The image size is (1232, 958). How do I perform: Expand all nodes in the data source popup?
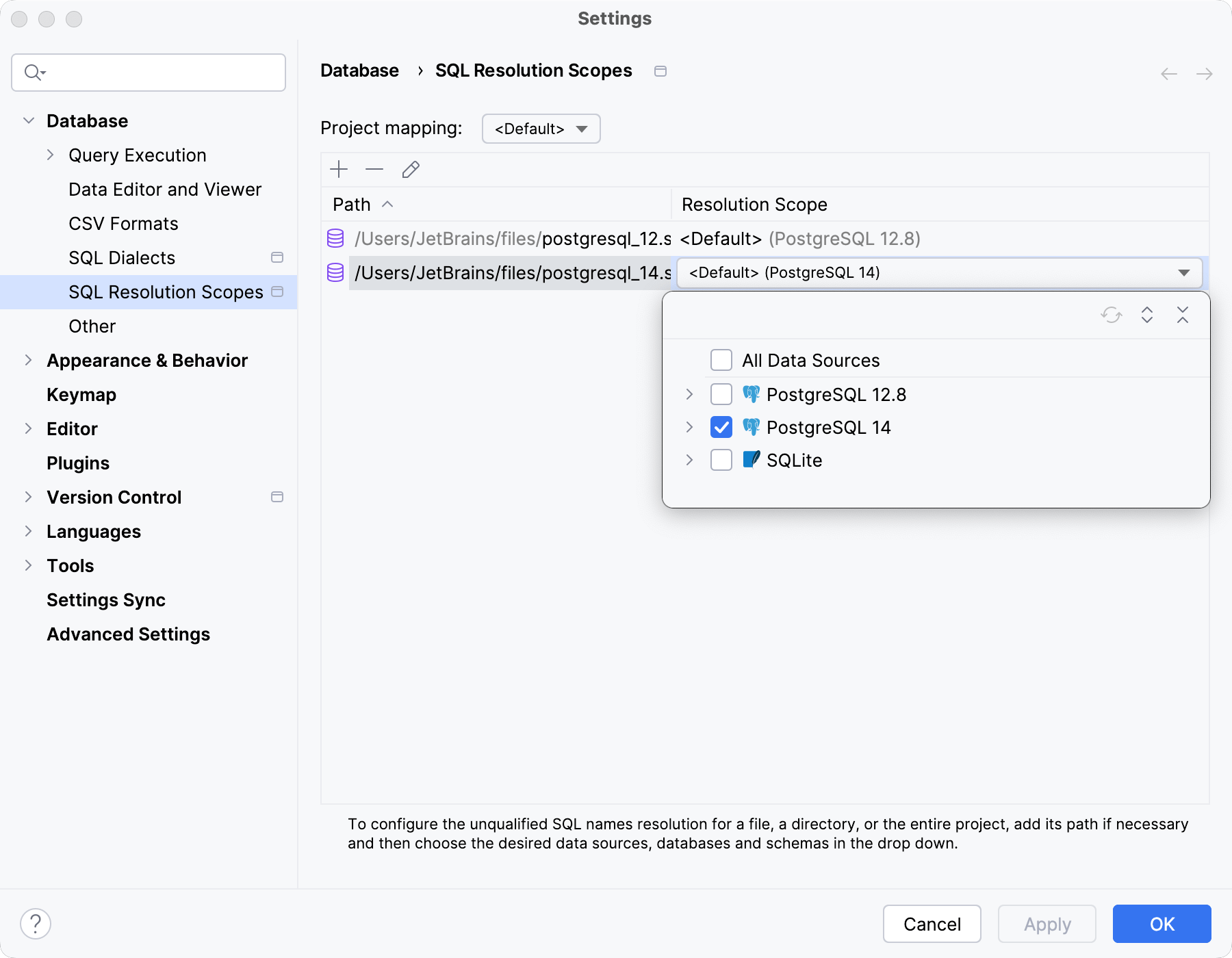1147,315
